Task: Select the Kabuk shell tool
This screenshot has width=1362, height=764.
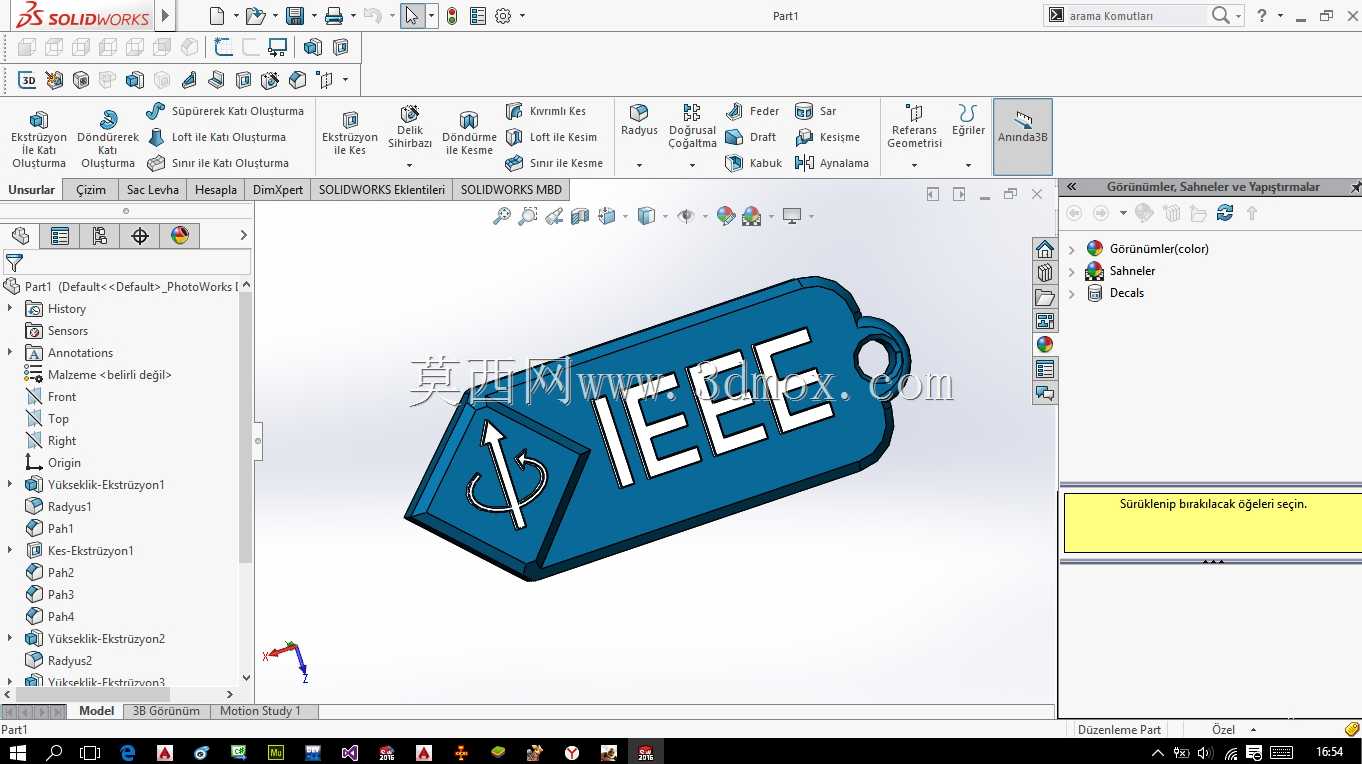Action: click(754, 163)
